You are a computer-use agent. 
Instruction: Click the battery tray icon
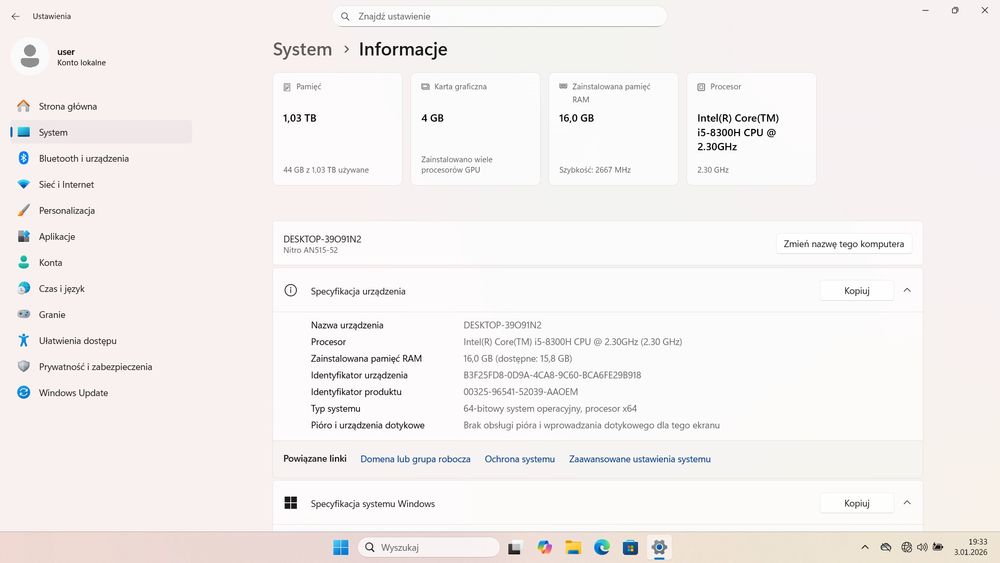[938, 547]
